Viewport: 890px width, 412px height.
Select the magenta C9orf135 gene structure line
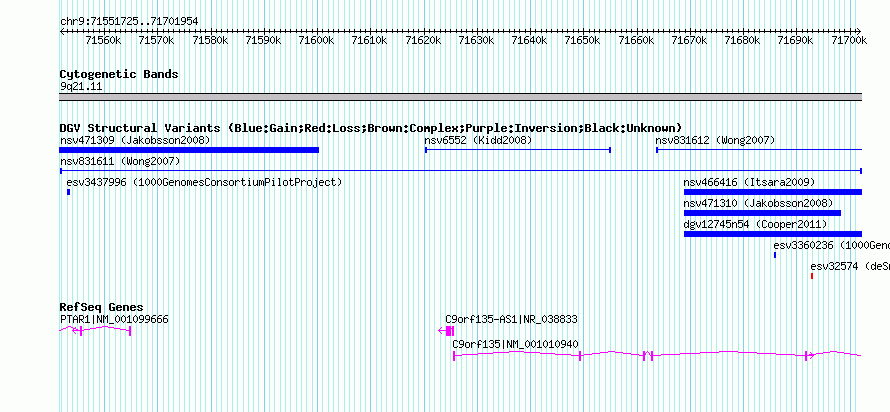click(x=657, y=355)
